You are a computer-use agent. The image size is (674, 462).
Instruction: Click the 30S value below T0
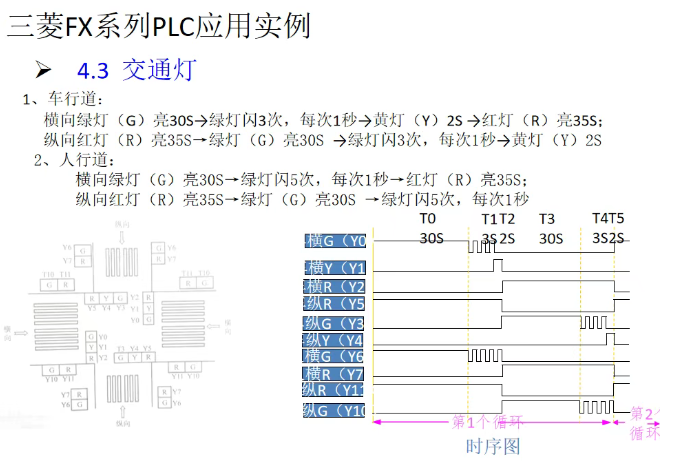[x=431, y=238]
